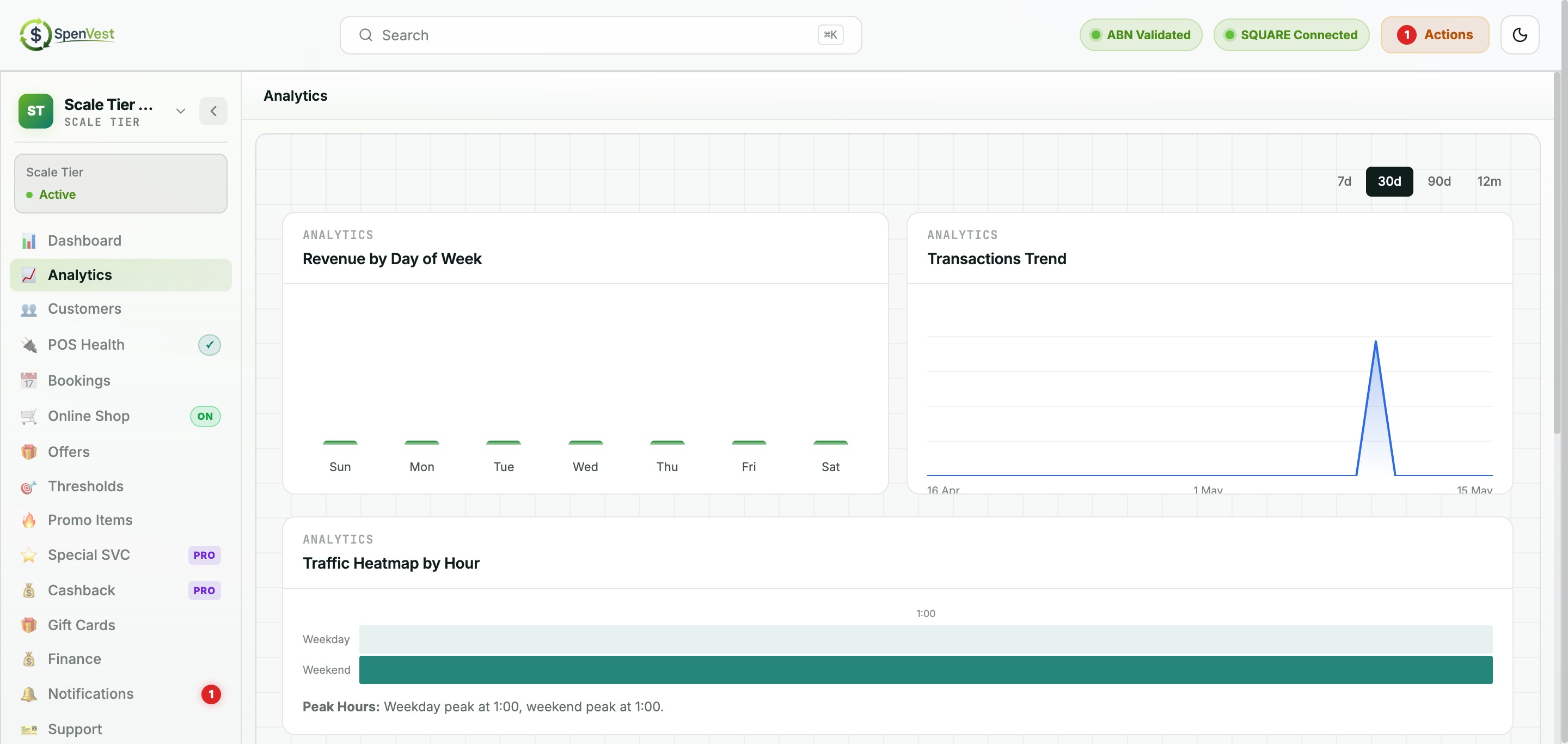
Task: Click the Notifications red count badge
Action: coord(211,694)
